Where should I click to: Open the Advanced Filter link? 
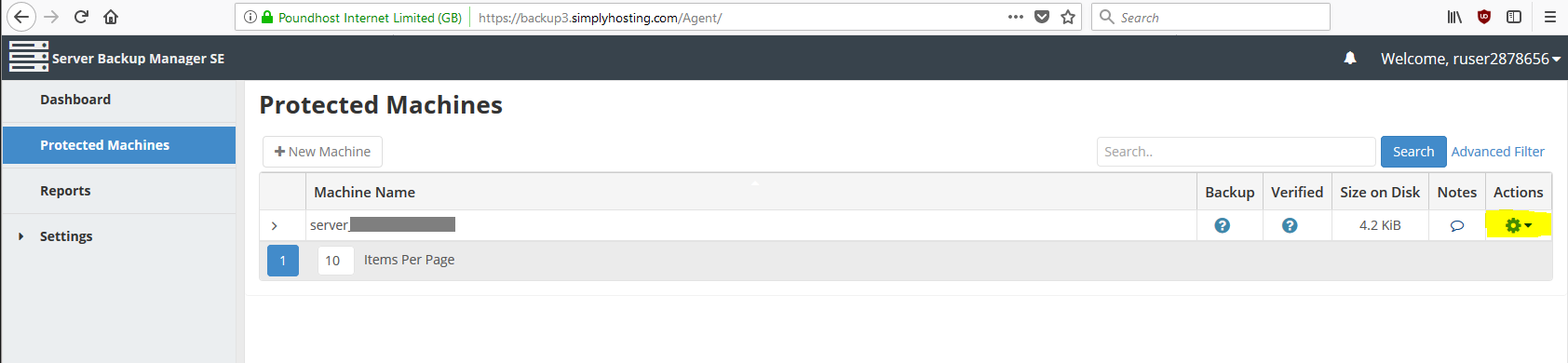tap(1497, 152)
